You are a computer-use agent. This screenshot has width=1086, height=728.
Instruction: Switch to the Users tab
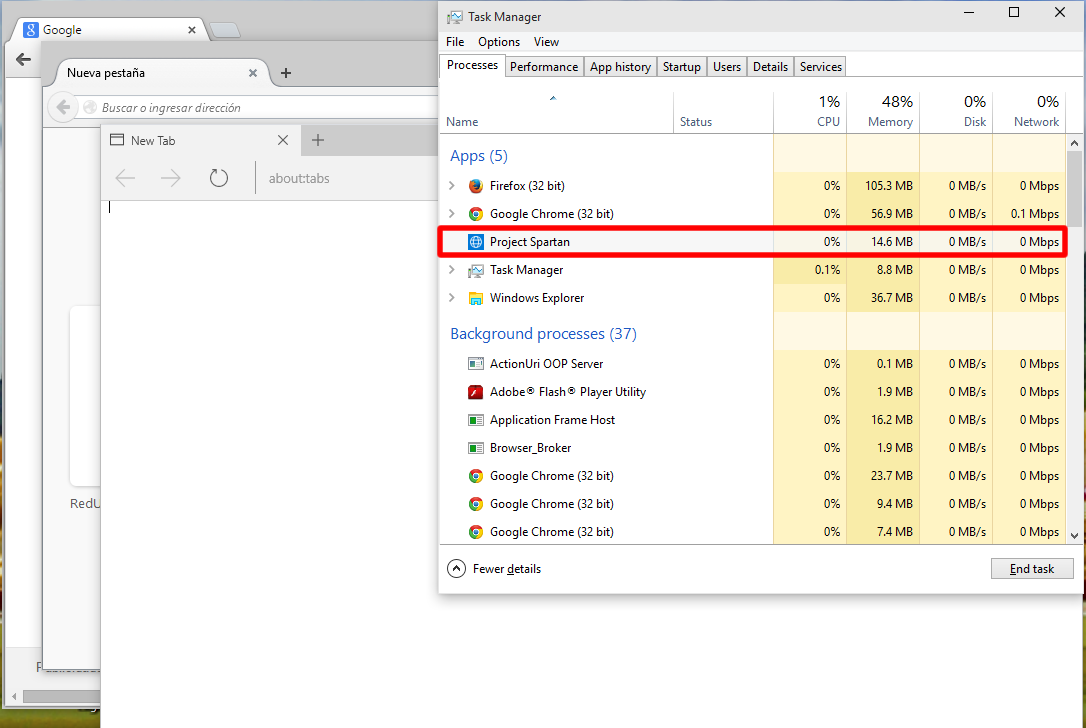pos(727,66)
